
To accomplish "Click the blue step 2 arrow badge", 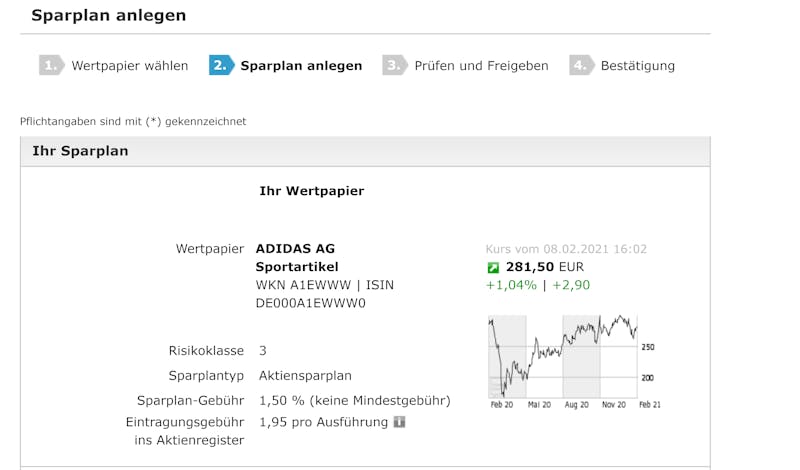I will pyautogui.click(x=221, y=65).
